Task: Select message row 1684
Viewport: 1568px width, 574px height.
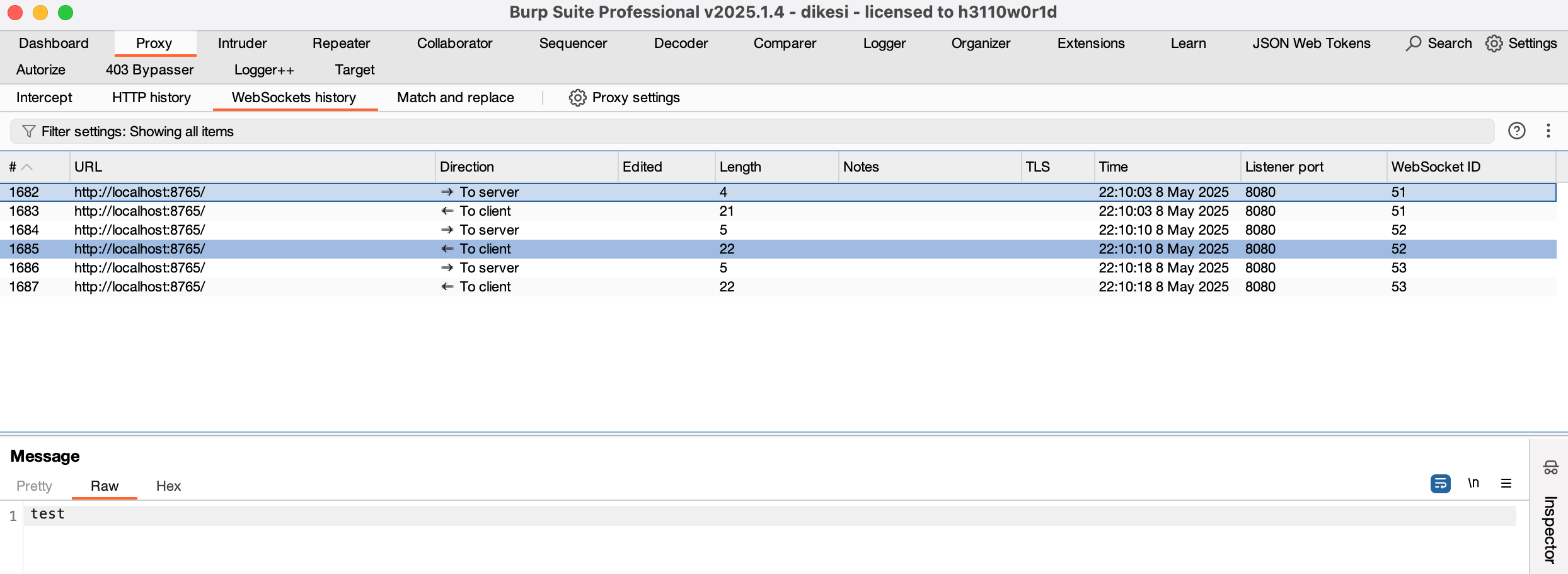Action: coord(778,230)
